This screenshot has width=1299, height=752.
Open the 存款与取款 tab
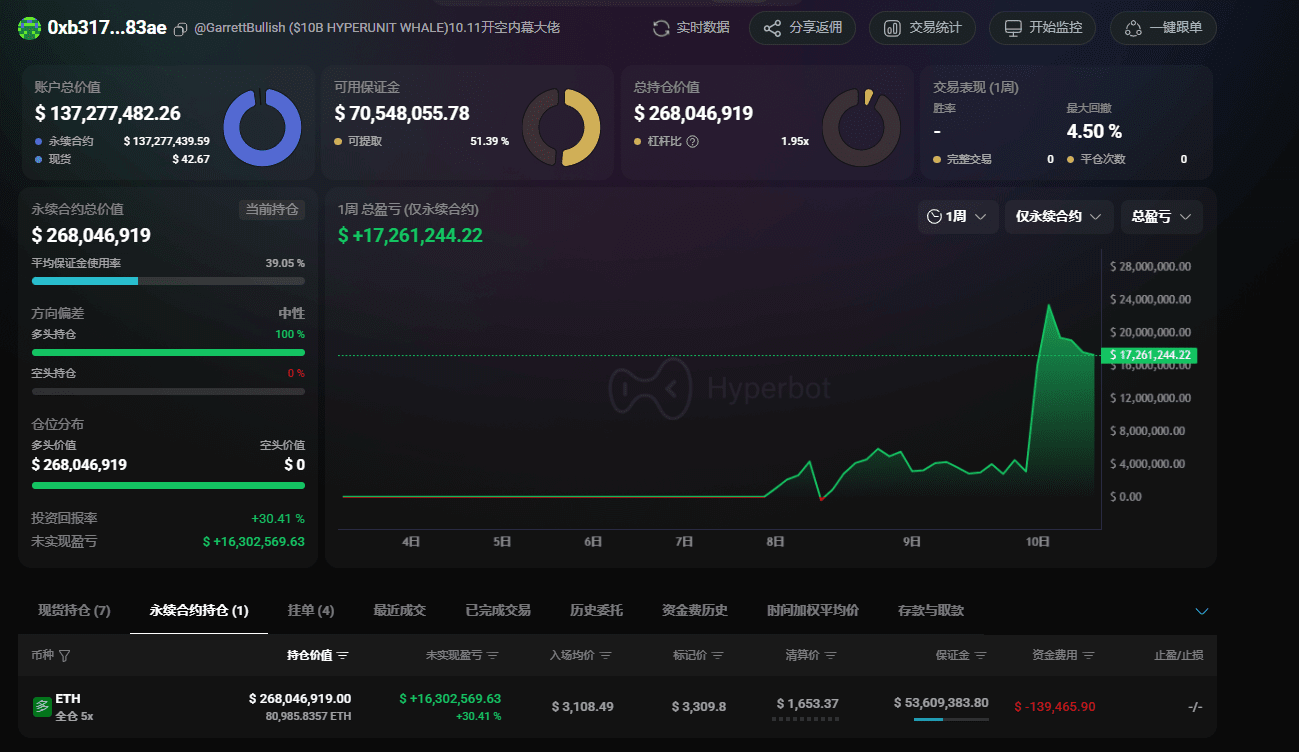click(931, 610)
